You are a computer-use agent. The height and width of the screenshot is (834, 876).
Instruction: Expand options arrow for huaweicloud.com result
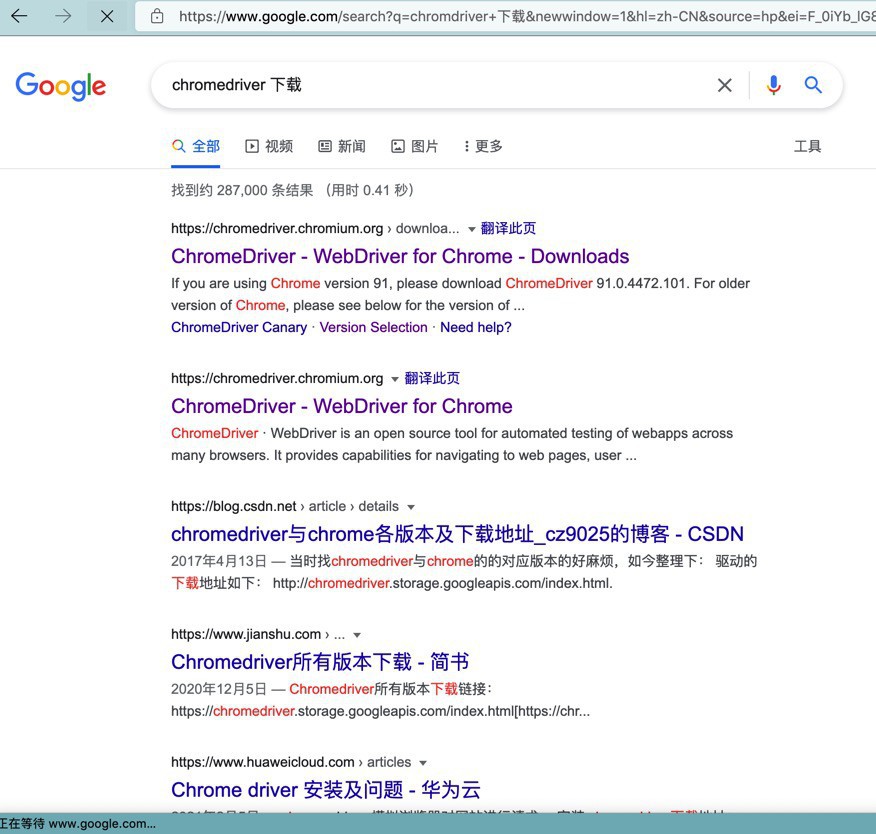point(423,763)
